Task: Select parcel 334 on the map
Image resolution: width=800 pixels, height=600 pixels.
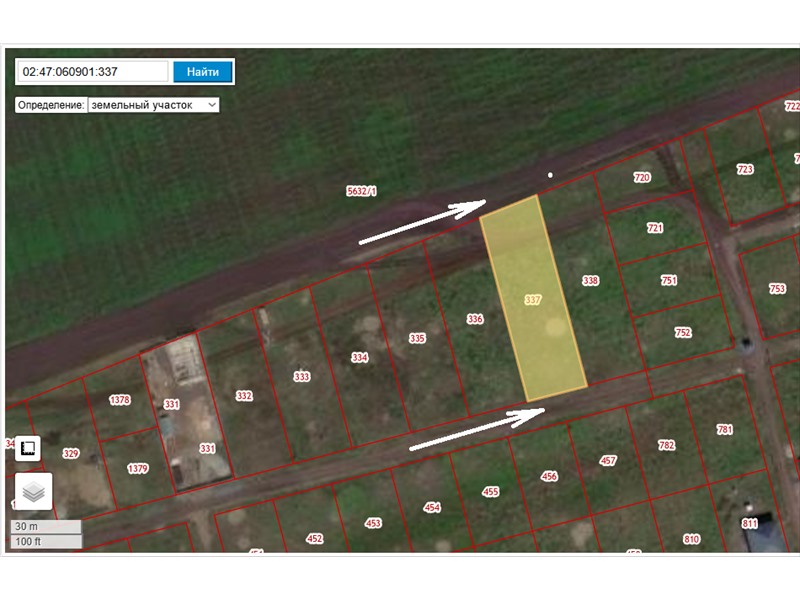Action: [360, 357]
